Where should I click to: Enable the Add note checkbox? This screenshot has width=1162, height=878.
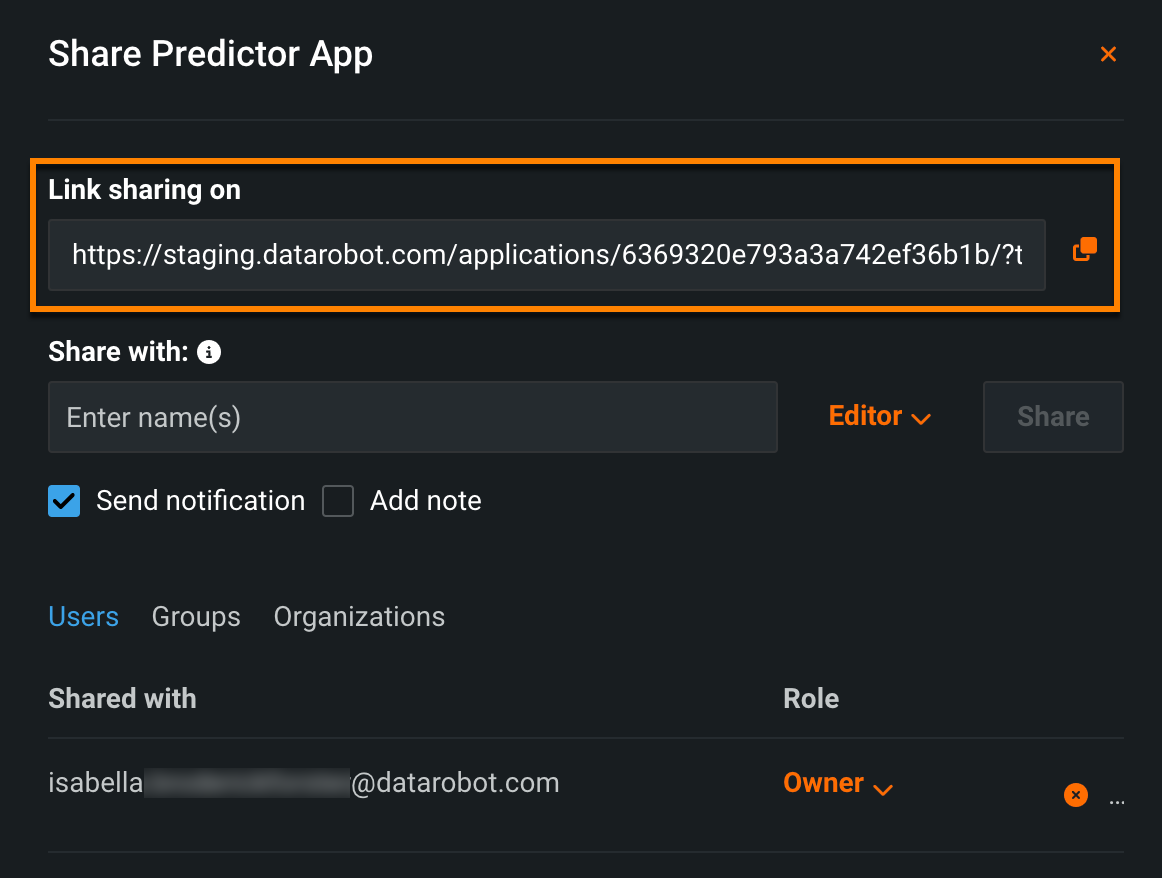pyautogui.click(x=338, y=501)
